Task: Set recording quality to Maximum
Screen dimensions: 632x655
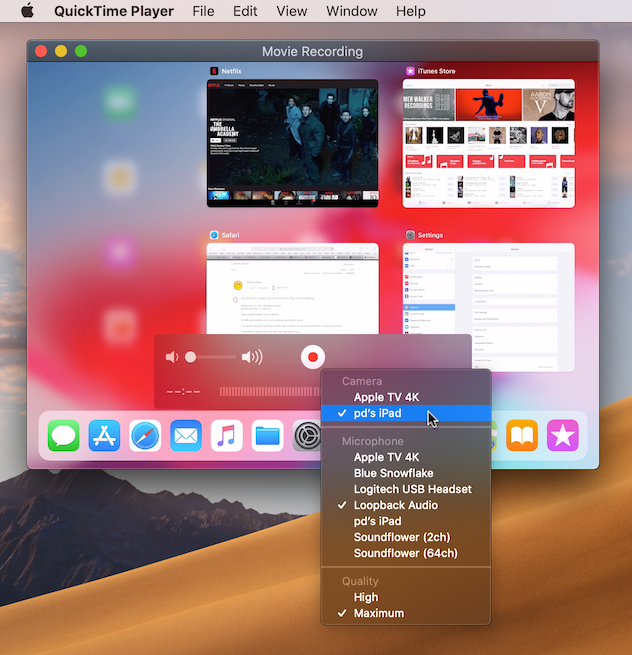Action: pos(406,613)
